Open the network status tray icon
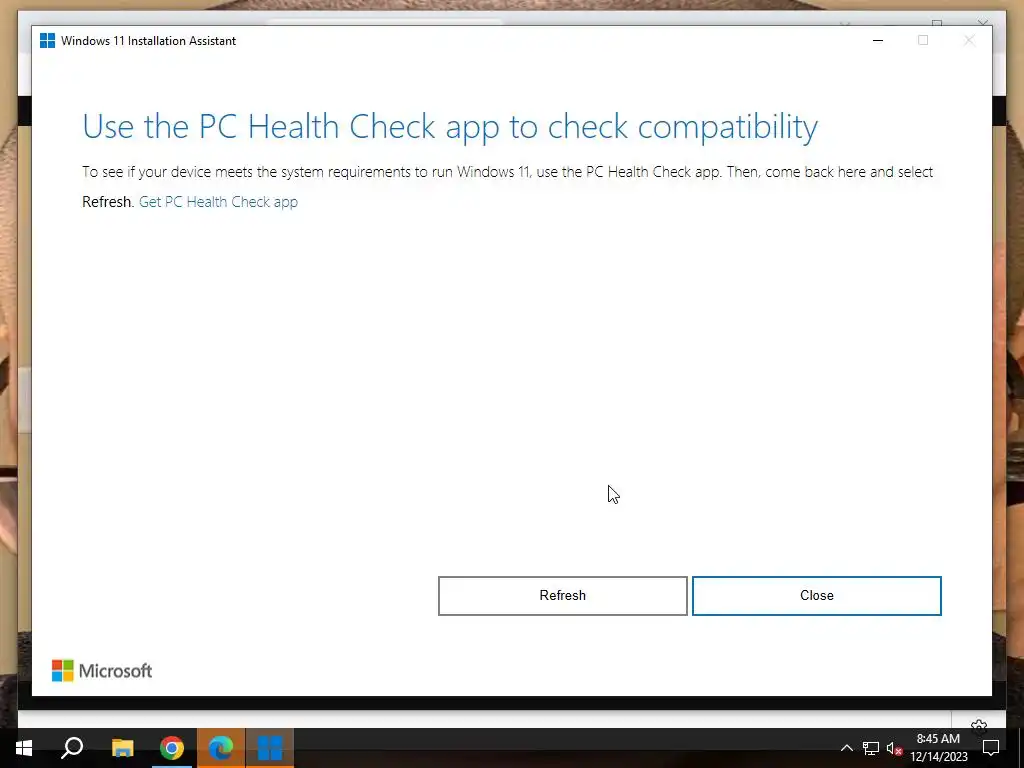The width and height of the screenshot is (1024, 768). [x=871, y=748]
